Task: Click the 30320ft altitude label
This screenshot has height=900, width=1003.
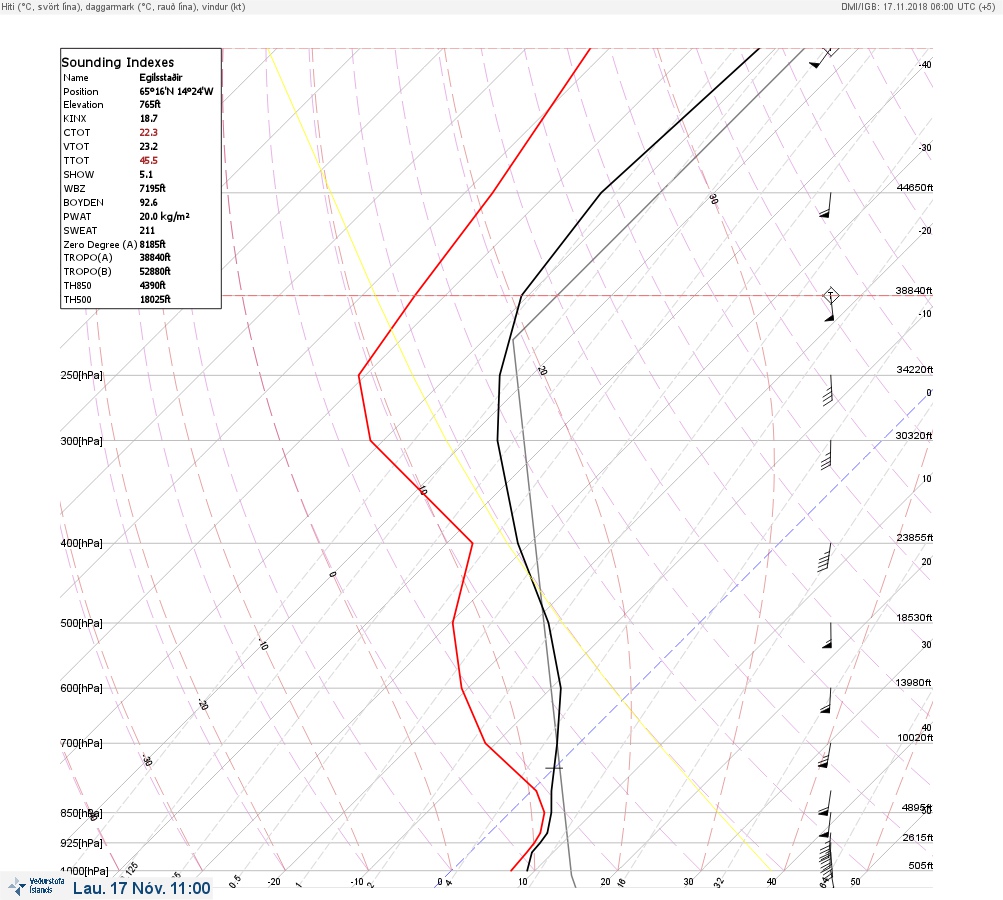Action: 914,436
